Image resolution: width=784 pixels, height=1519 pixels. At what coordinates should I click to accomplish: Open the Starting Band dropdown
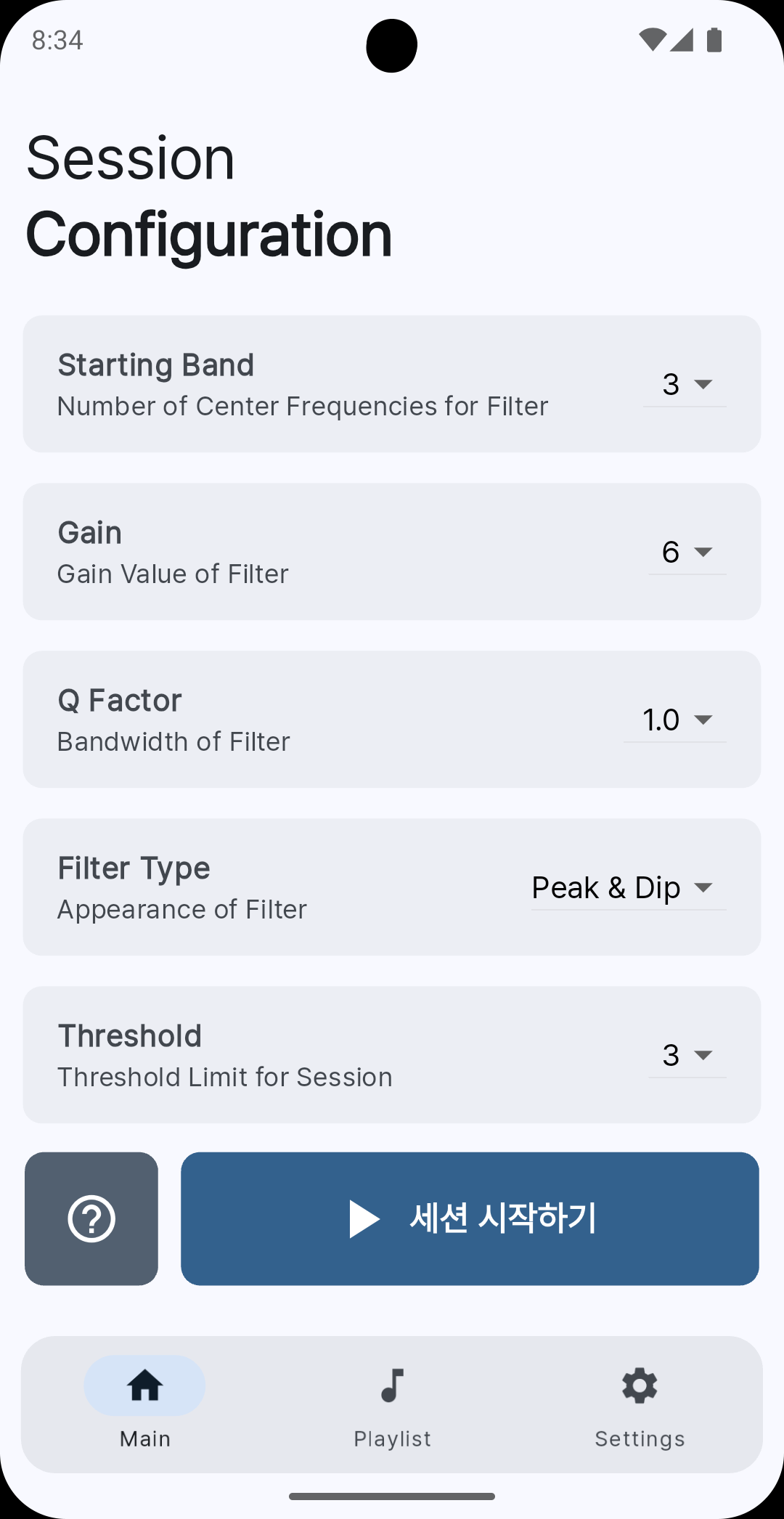(684, 384)
